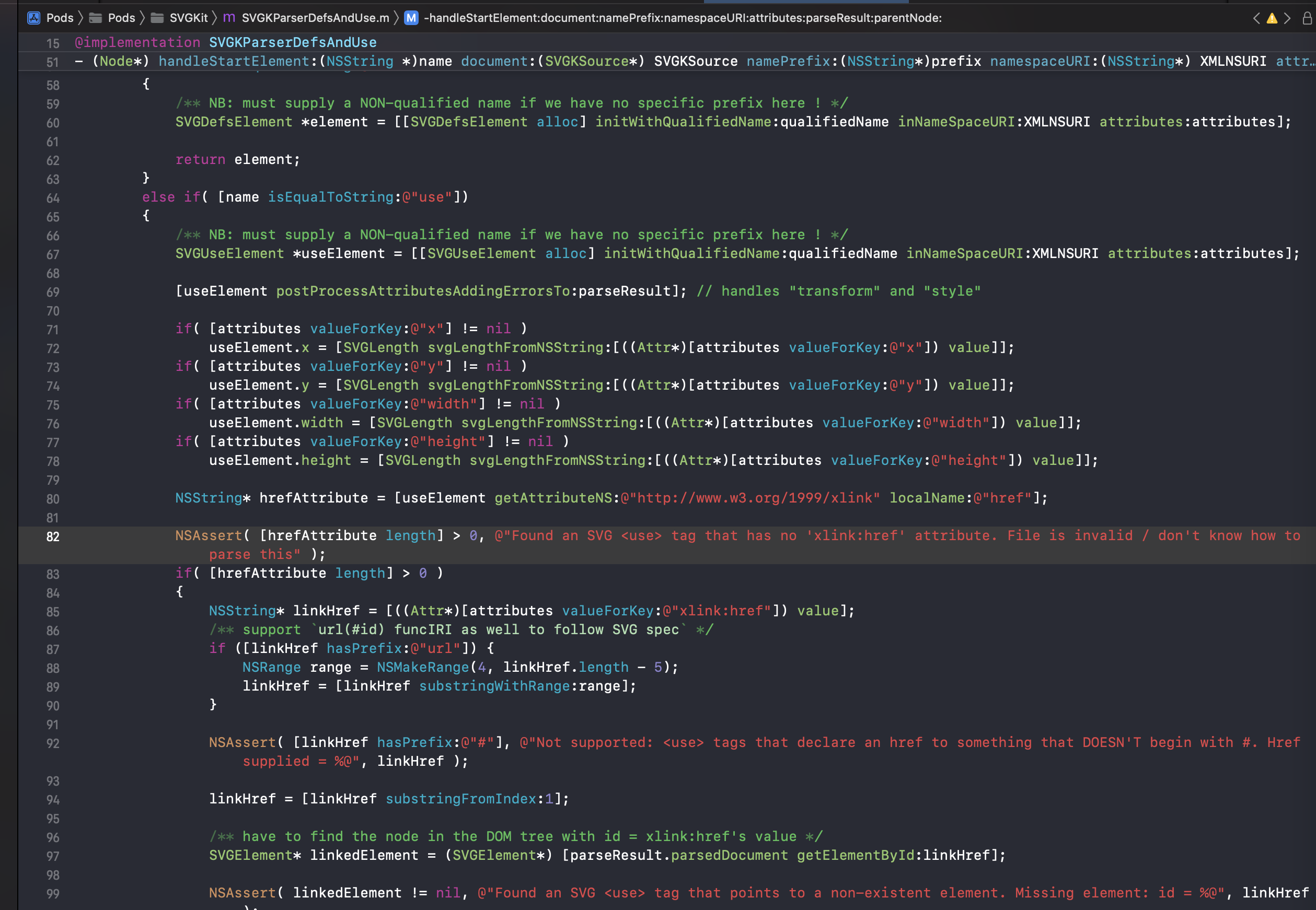Click the back navigation chevron near the warning badge
The height and width of the screenshot is (910, 1316).
point(1256,18)
